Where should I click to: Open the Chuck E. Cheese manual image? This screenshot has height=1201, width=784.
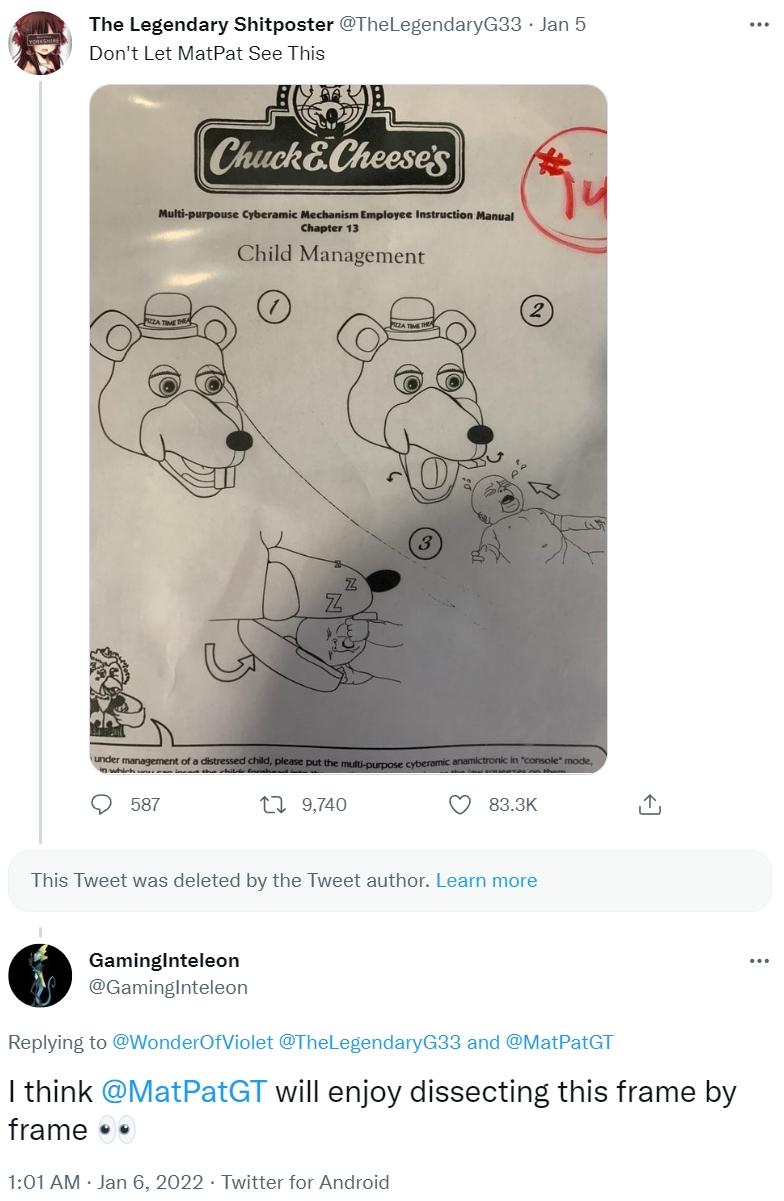coord(348,428)
